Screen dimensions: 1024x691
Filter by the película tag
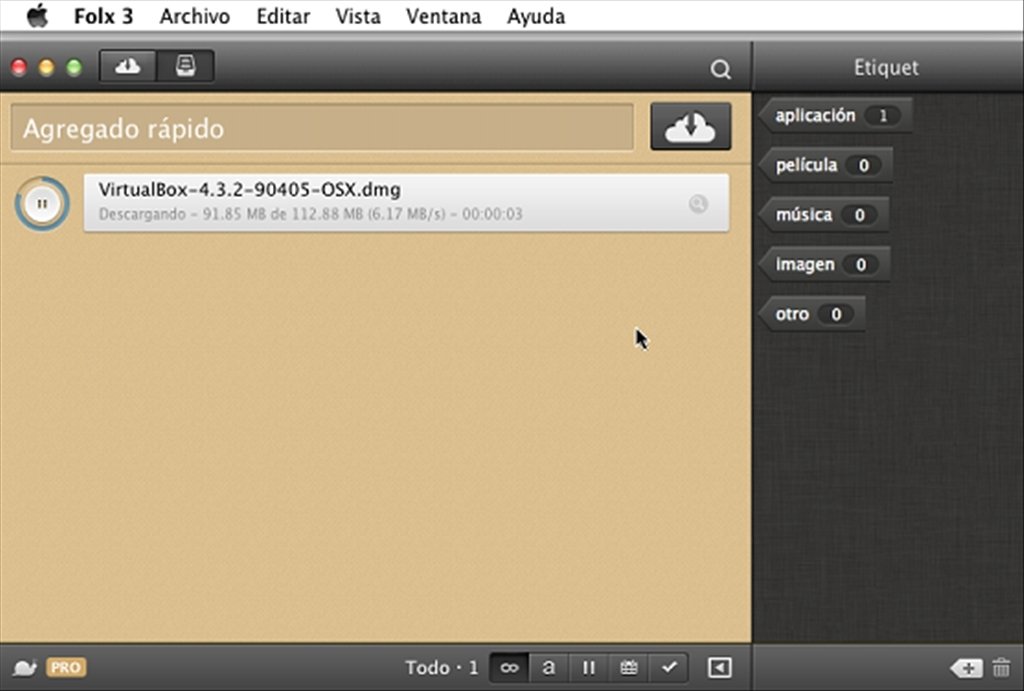[x=826, y=165]
